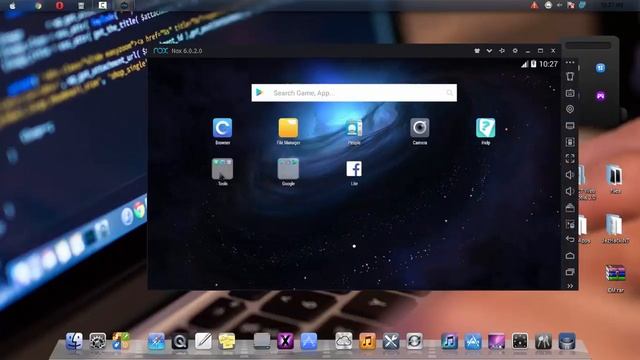Click the screen display icon in sidebar
Viewport: 640px width, 360px height.
pyautogui.click(x=570, y=126)
